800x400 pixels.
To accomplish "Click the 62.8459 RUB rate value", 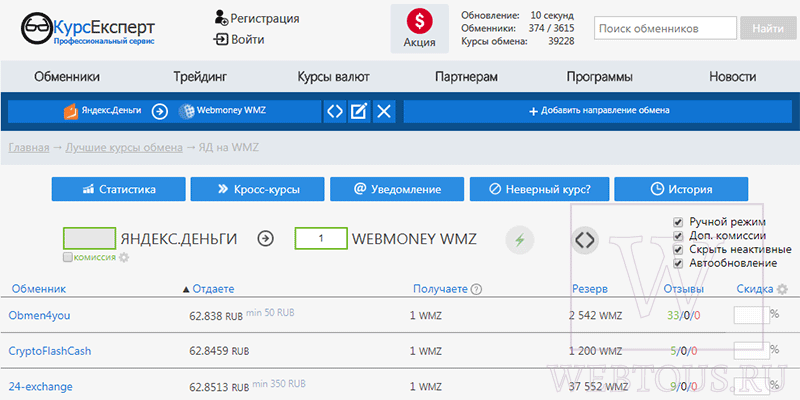I will [219, 351].
